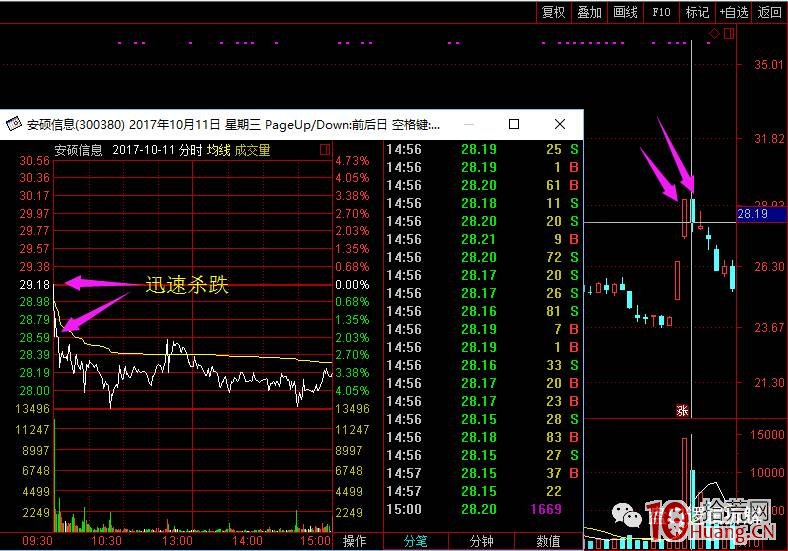Select the 14:56 trade with volume 61

click(x=483, y=186)
